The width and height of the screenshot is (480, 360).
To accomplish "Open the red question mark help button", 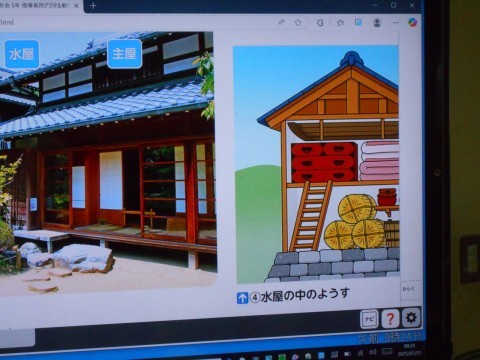I will tap(390, 318).
